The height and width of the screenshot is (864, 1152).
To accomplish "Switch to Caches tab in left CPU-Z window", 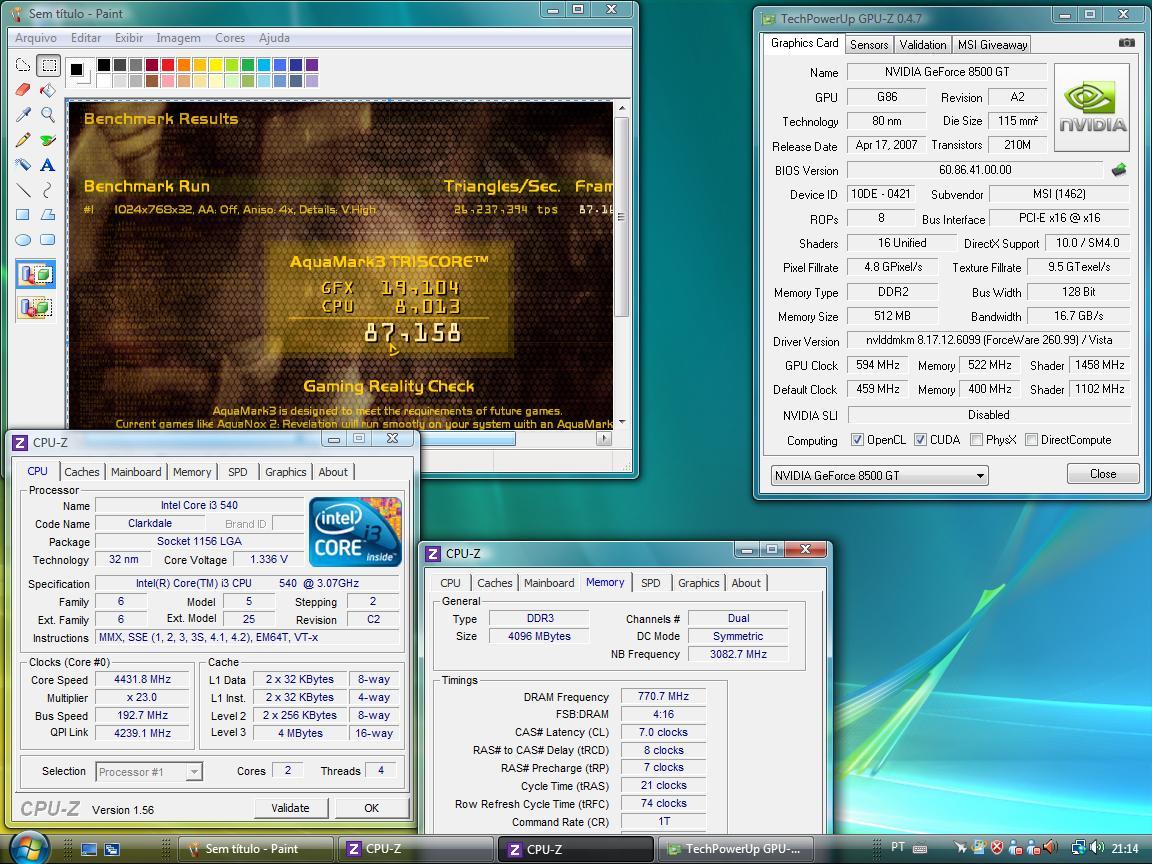I will (x=82, y=472).
